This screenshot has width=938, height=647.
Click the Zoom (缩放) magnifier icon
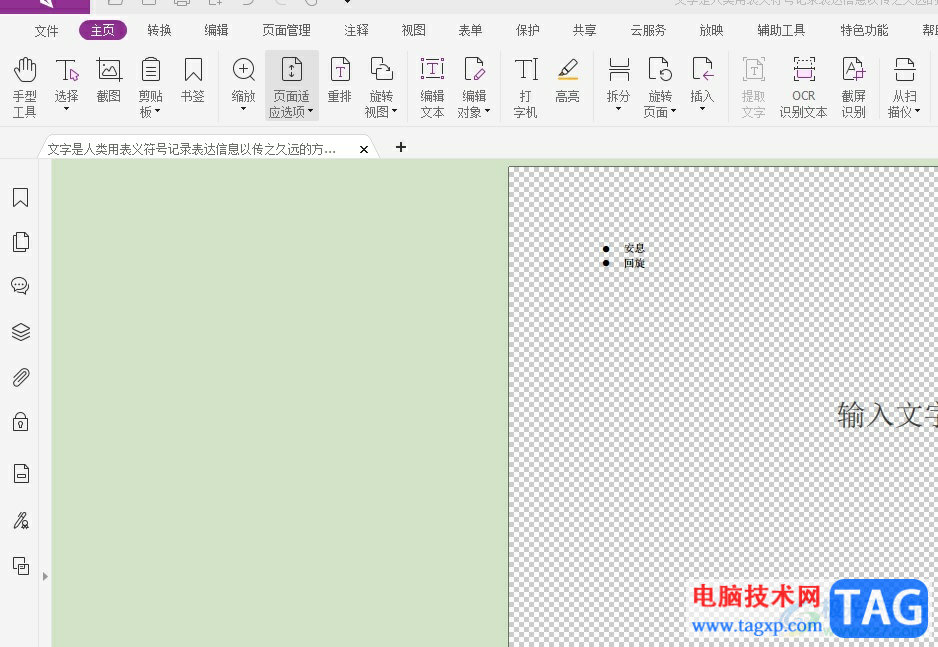[x=243, y=70]
